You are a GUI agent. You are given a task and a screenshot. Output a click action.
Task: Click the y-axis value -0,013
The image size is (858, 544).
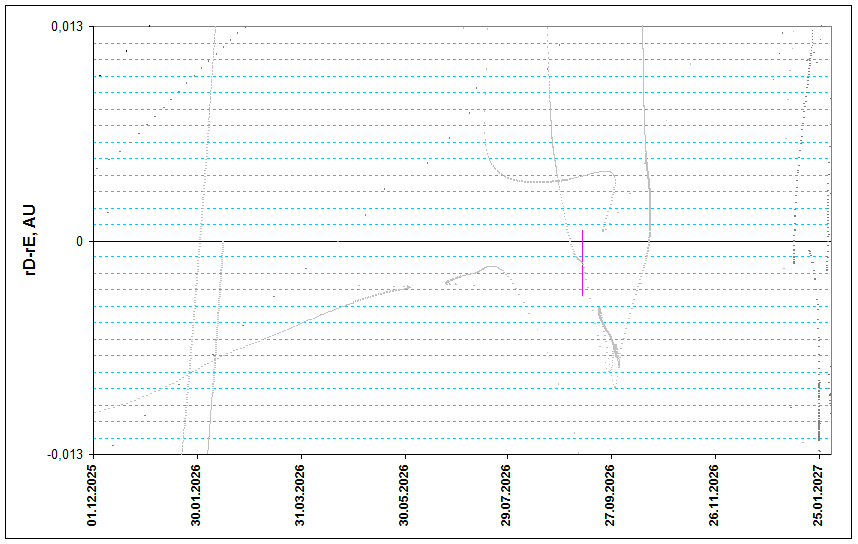point(65,454)
